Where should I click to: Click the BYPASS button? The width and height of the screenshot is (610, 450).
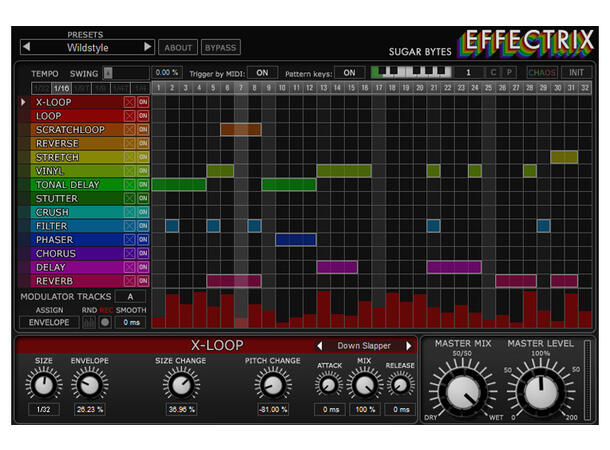pos(221,47)
